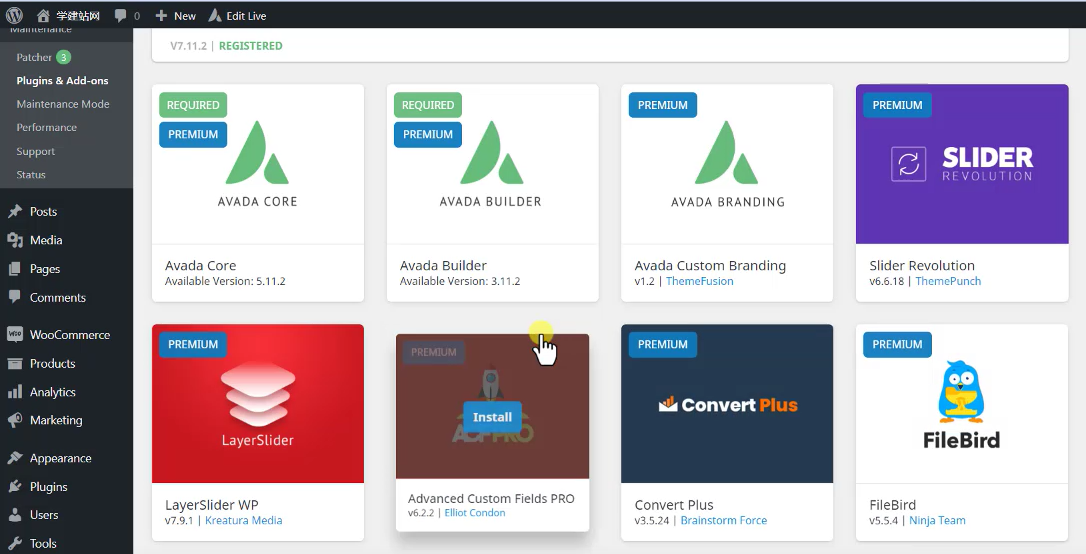Click the Posts pushpin icon in sidebar
The image size is (1086, 554).
(x=15, y=212)
